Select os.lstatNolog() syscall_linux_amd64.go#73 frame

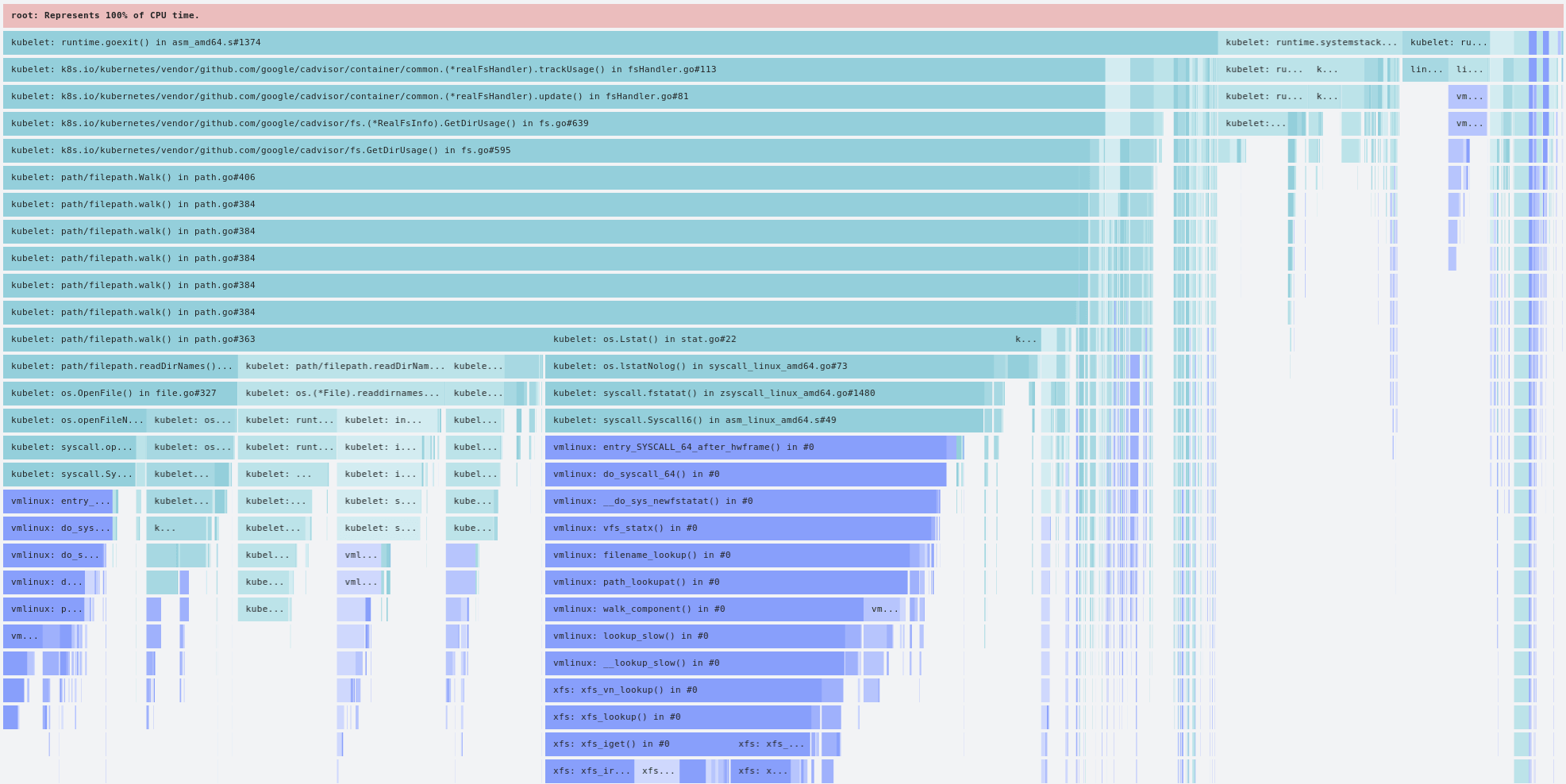769,367
